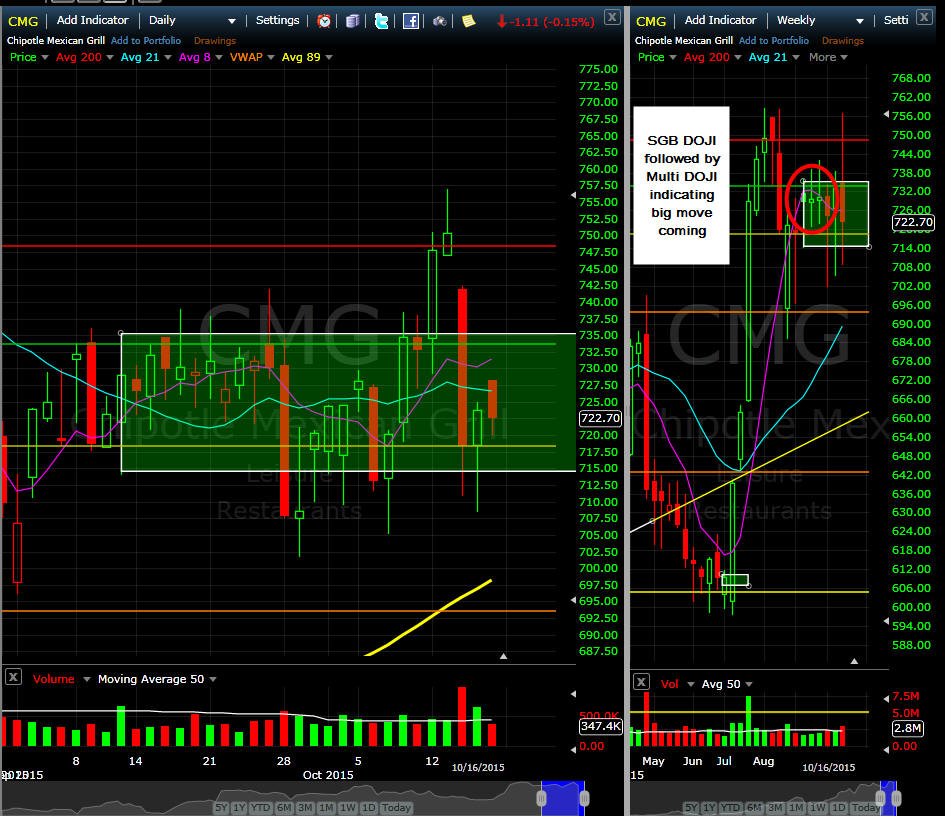Click Daily price axis arrow near 695.00
Screen dimensions: 945x816
(573, 600)
